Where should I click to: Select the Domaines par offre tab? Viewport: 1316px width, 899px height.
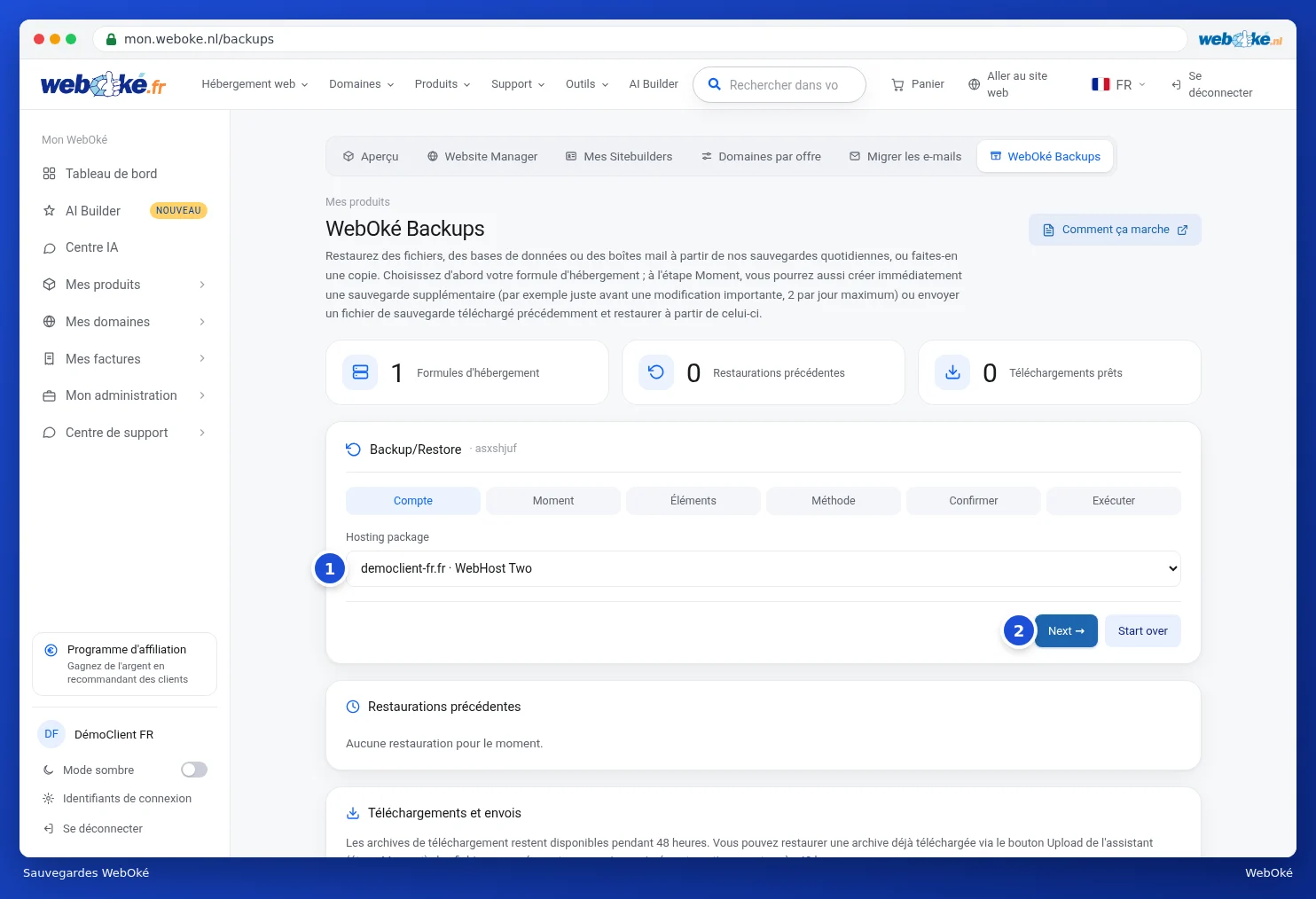761,157
